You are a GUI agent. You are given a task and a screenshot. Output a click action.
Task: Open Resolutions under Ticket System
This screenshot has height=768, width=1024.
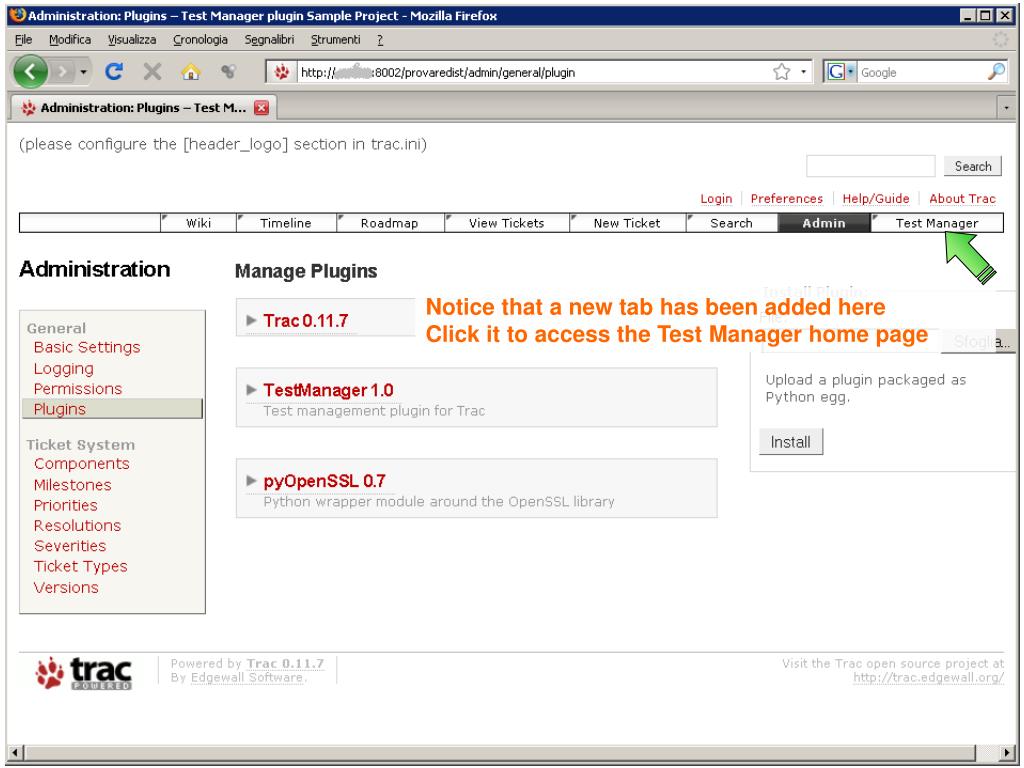point(77,525)
